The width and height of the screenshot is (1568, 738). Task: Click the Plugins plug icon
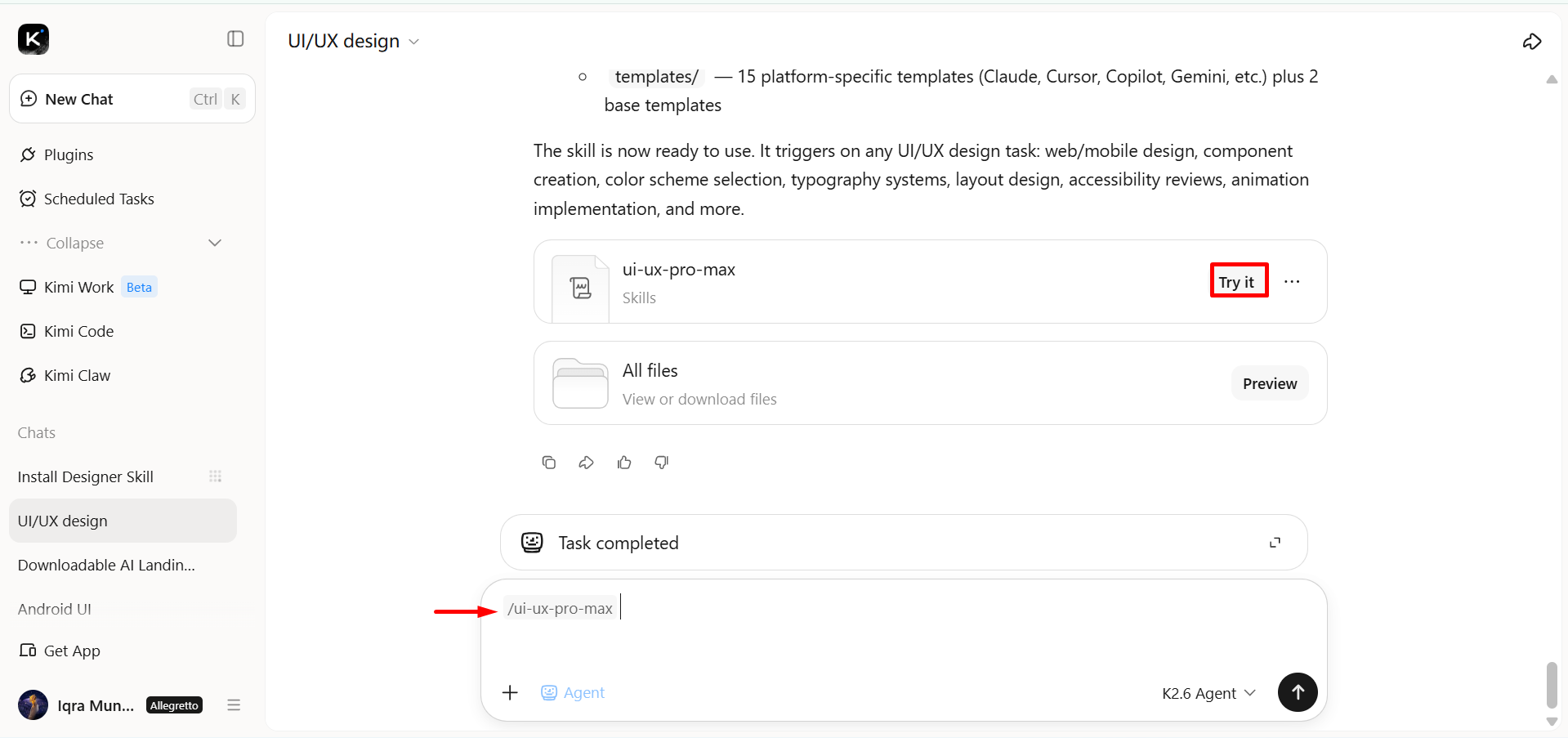28,154
